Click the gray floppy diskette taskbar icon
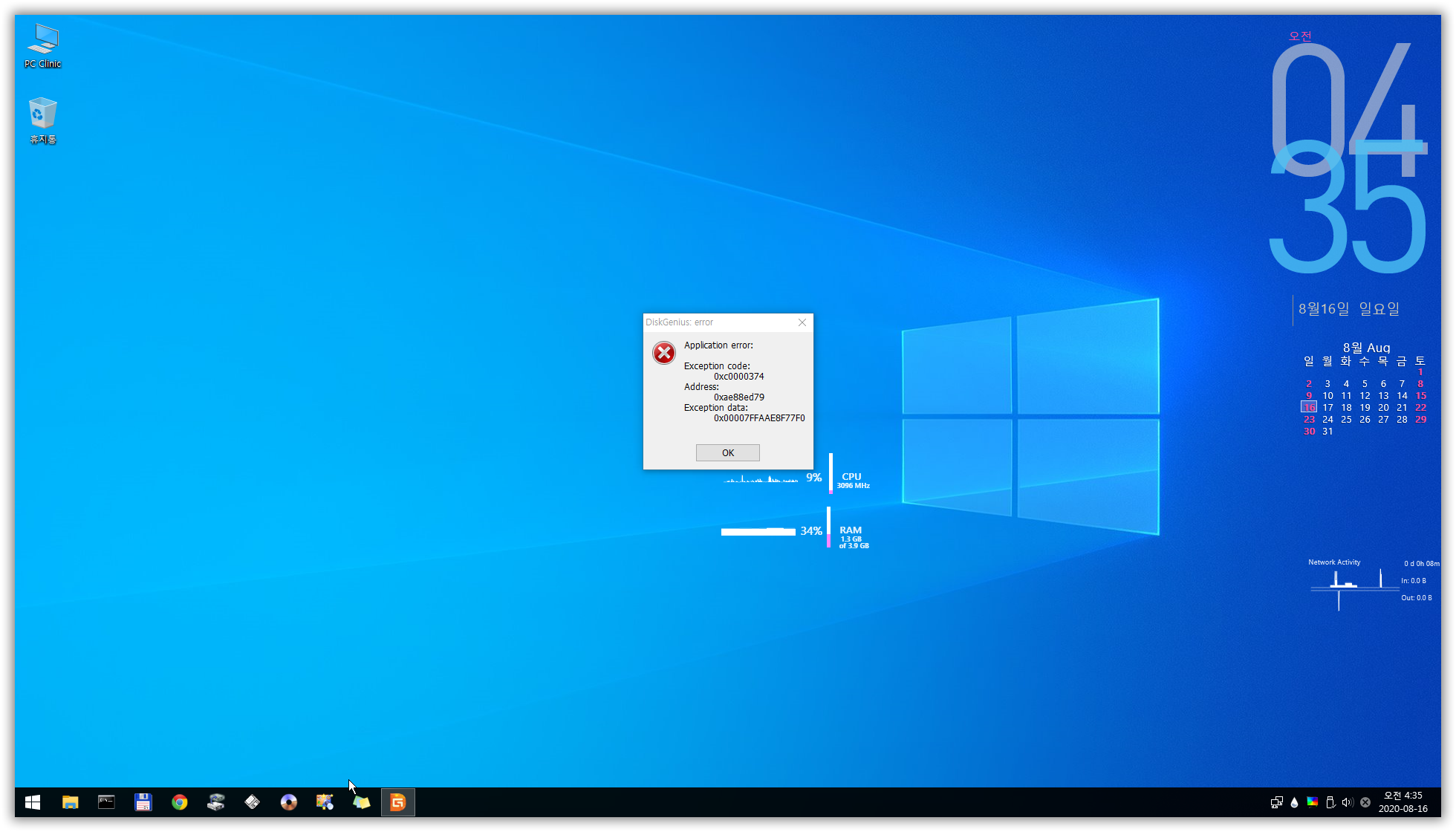 coord(252,802)
